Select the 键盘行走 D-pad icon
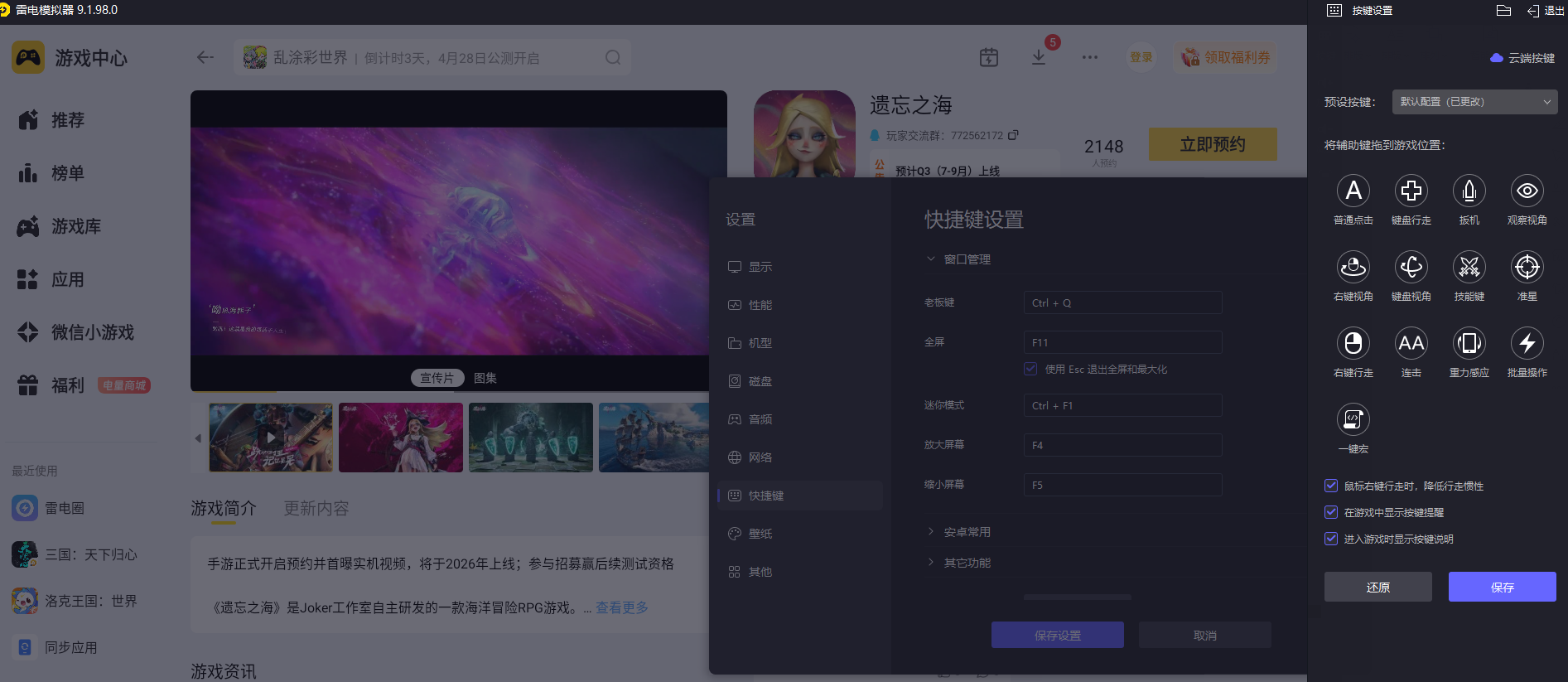Viewport: 1568px width, 682px height. pyautogui.click(x=1411, y=191)
